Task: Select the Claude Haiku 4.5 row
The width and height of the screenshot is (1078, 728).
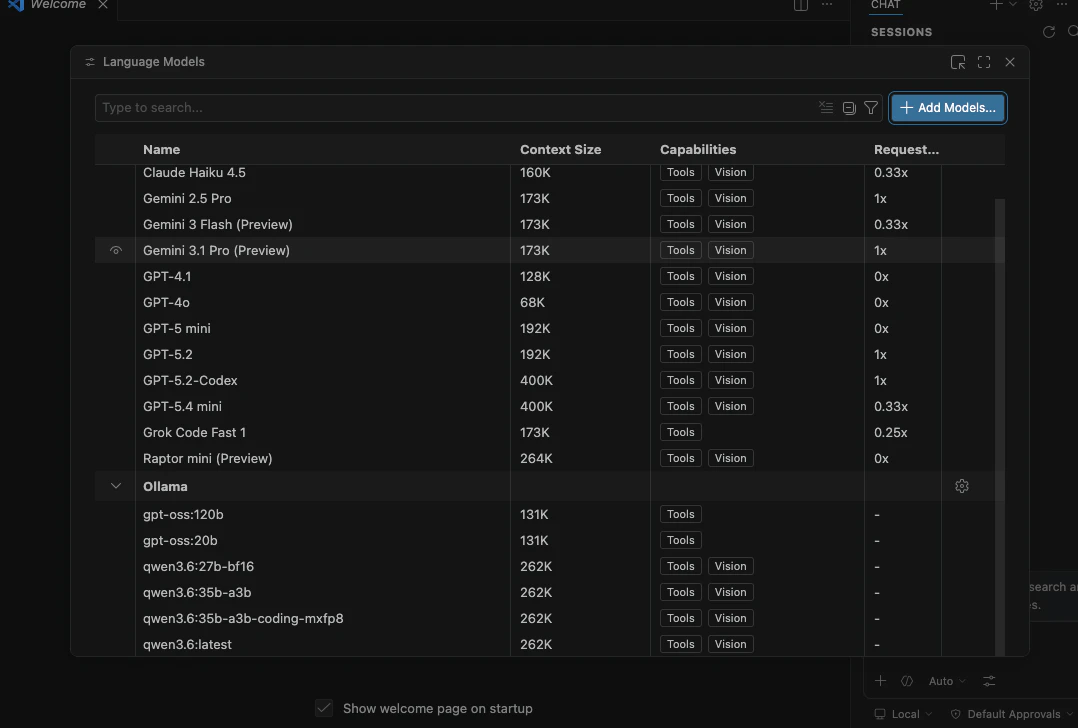Action: [549, 173]
